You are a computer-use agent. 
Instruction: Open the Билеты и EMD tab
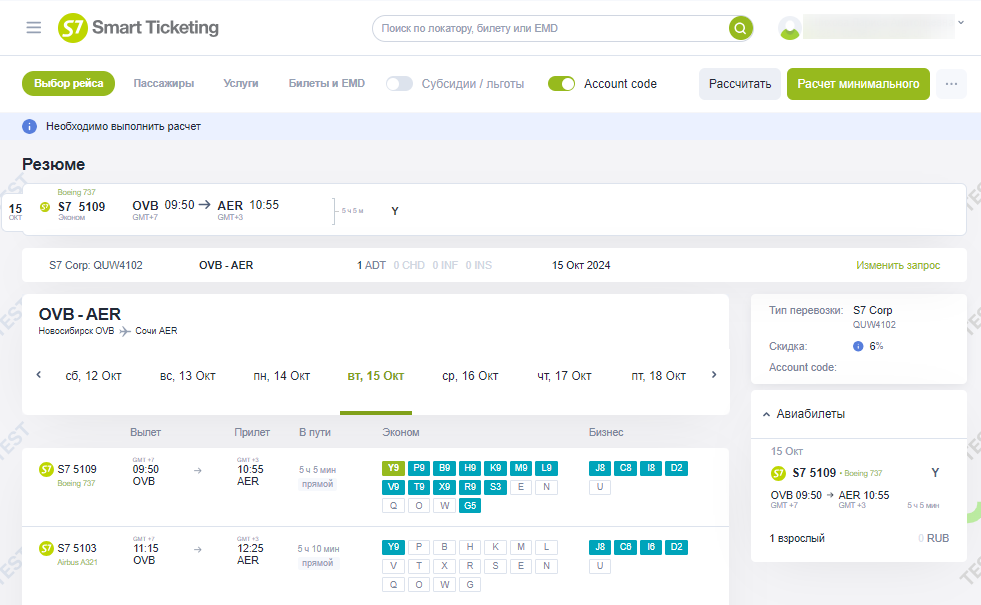coord(327,83)
